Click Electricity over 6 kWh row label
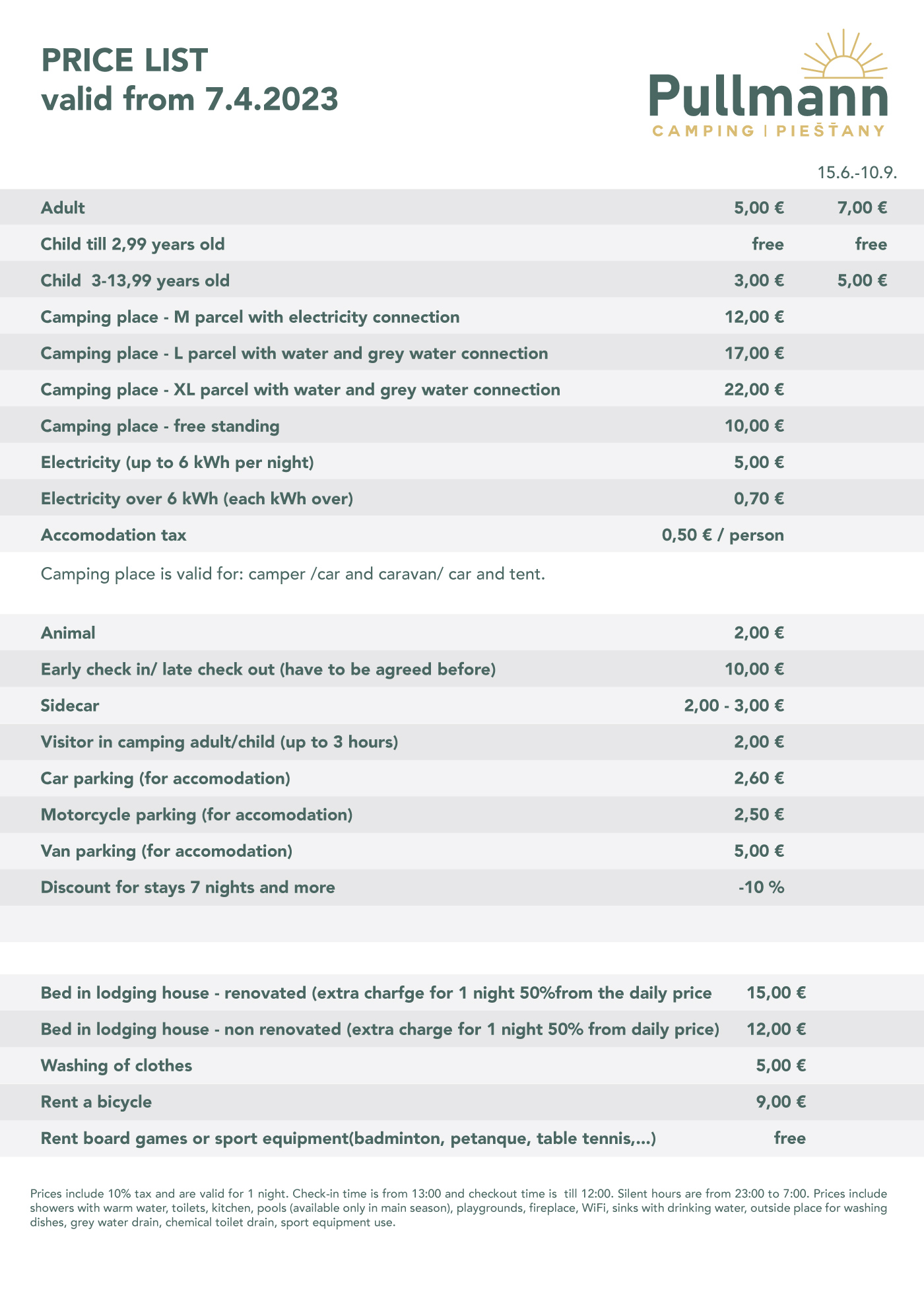This screenshot has width=924, height=1307. click(197, 498)
